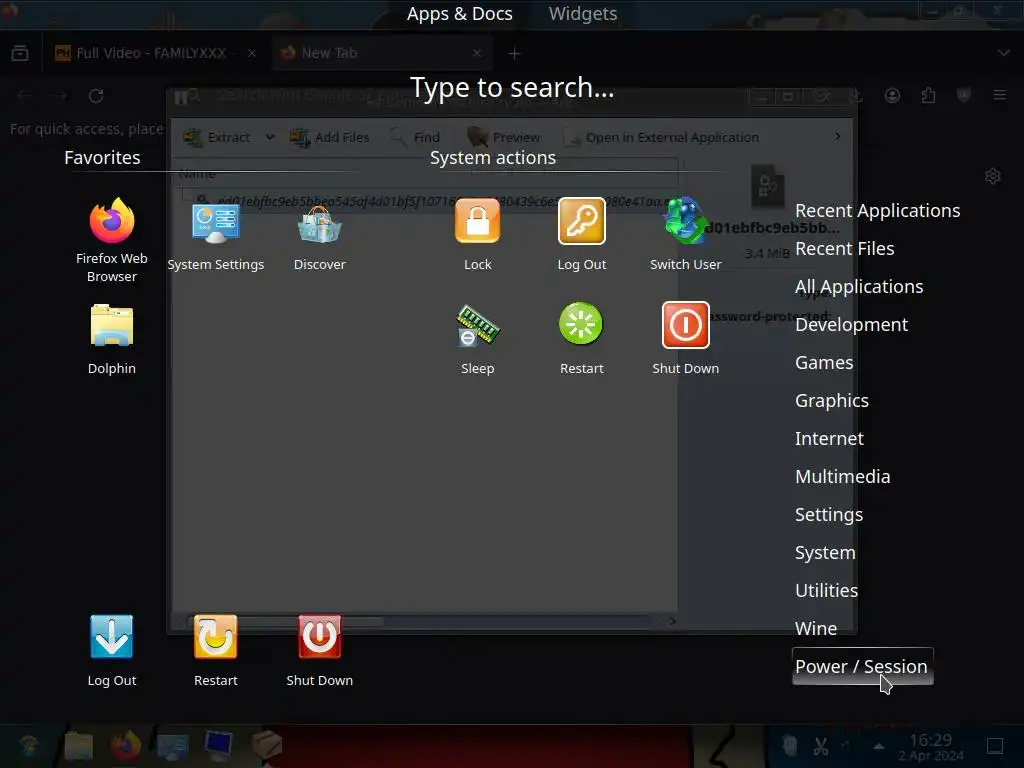The height and width of the screenshot is (768, 1024).
Task: Select the Settings category
Action: [829, 515]
